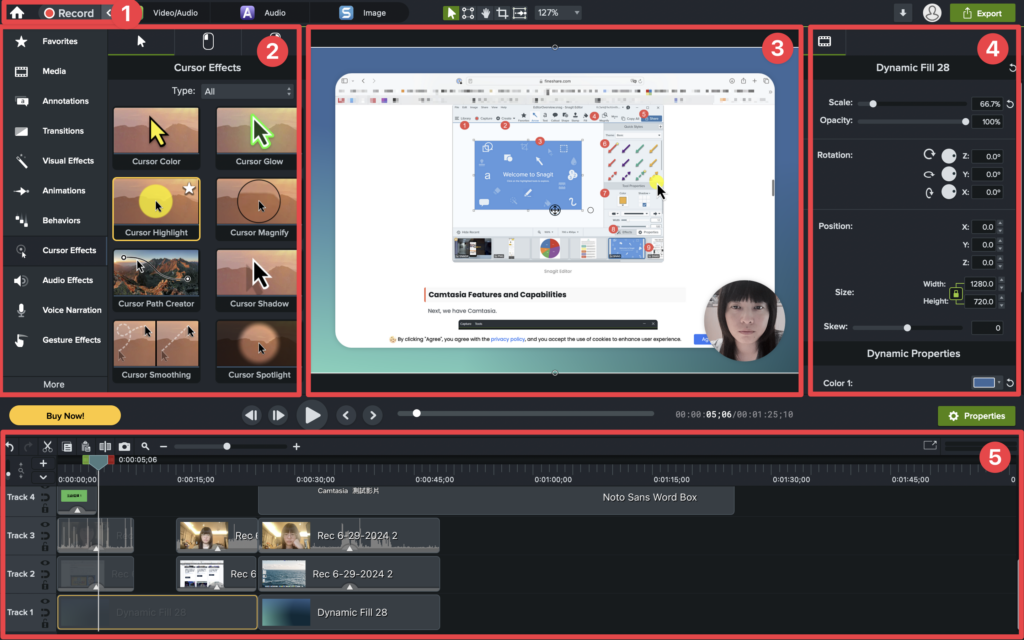Select the Cursor Smoothing effect
Screen dimensions: 1024x640
click(x=156, y=351)
